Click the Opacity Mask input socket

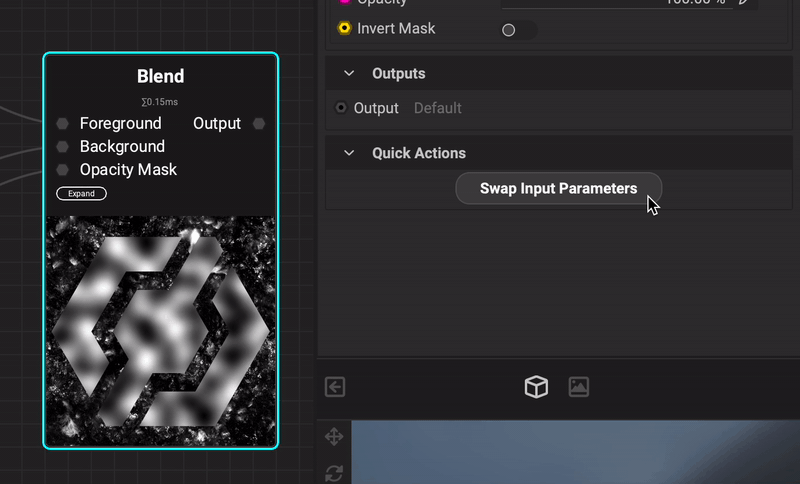62,170
